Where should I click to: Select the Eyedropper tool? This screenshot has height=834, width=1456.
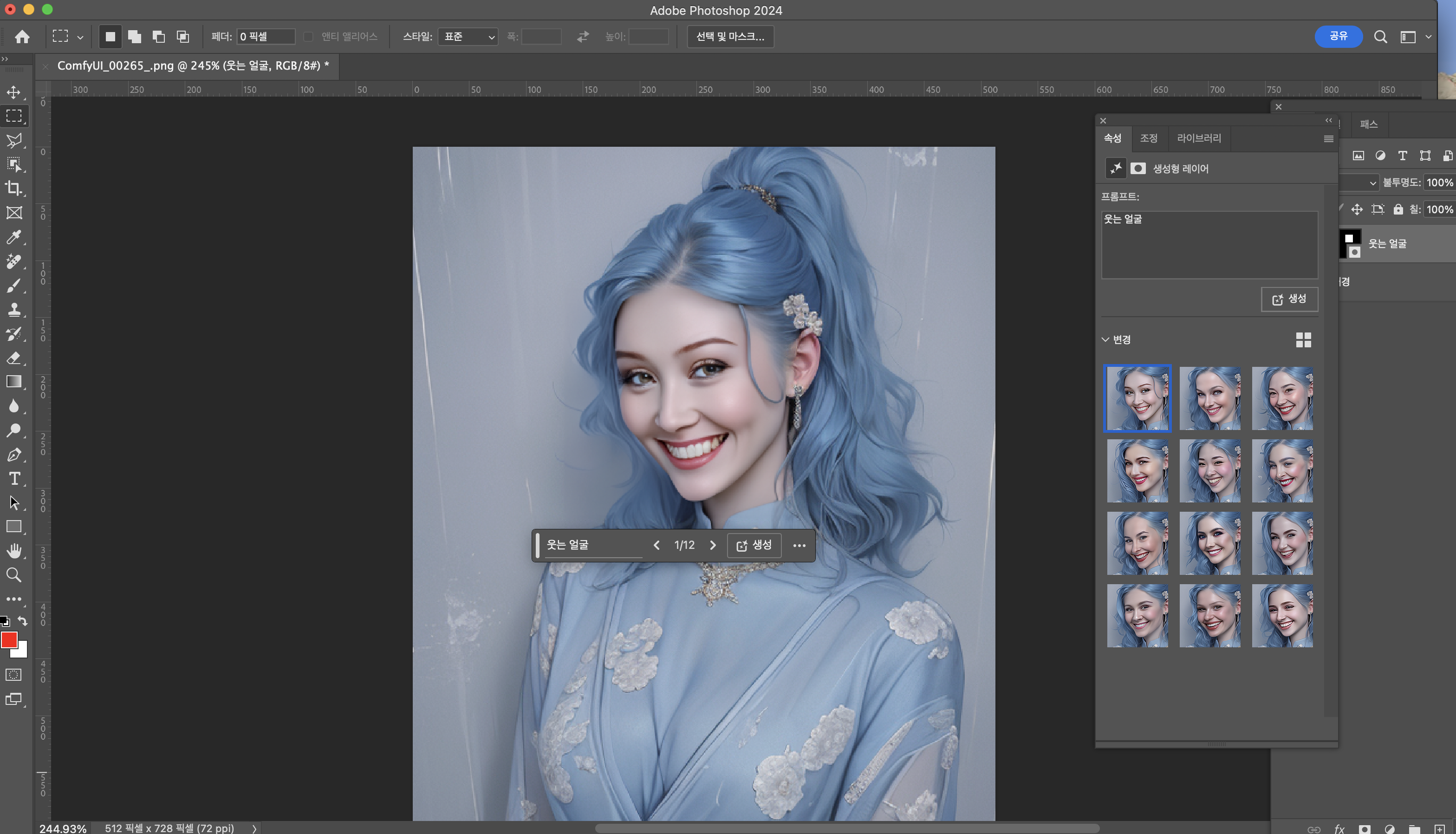point(14,236)
